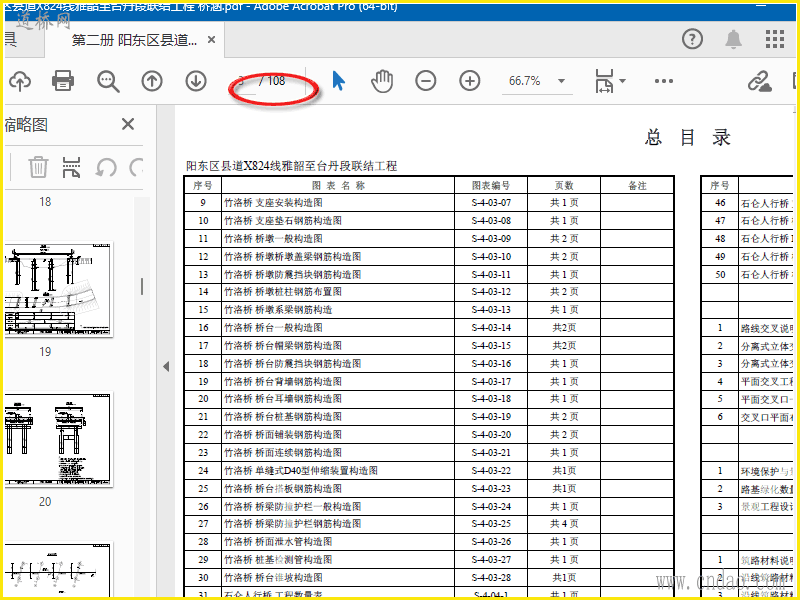Click the zoom out minus button
The height and width of the screenshot is (600, 800).
[x=426, y=81]
